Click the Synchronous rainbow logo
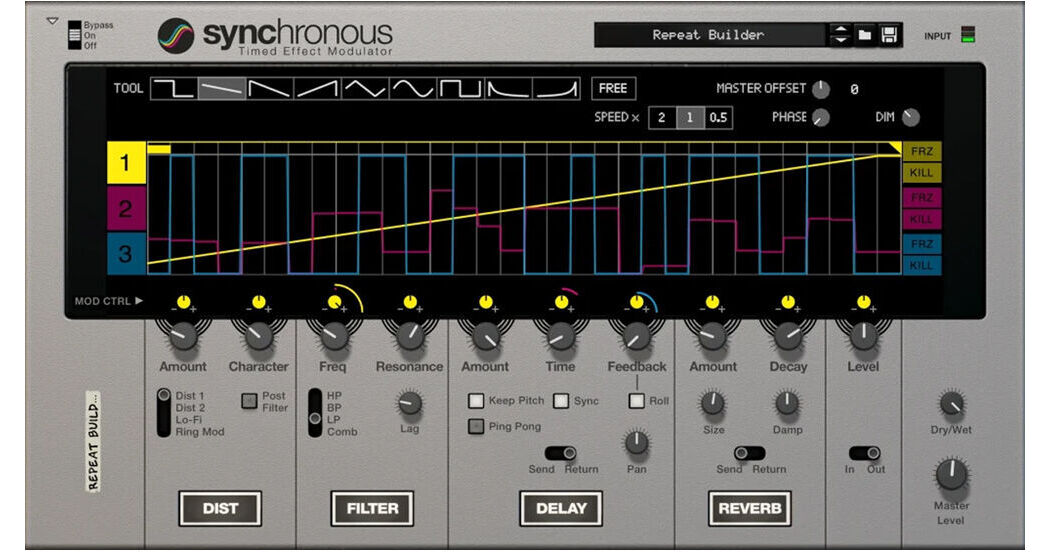Image resolution: width=1051 pixels, height=552 pixels. (176, 36)
